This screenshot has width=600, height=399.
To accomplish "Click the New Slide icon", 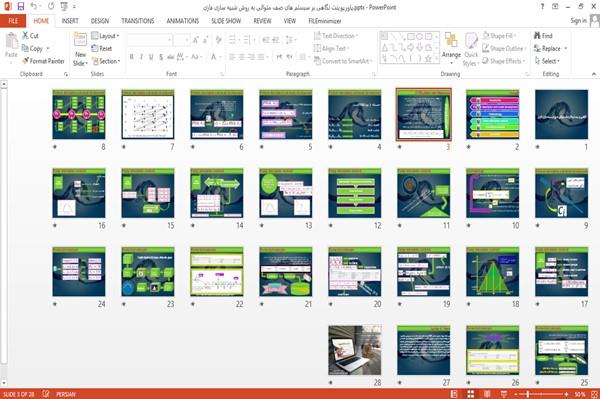I will (80, 40).
